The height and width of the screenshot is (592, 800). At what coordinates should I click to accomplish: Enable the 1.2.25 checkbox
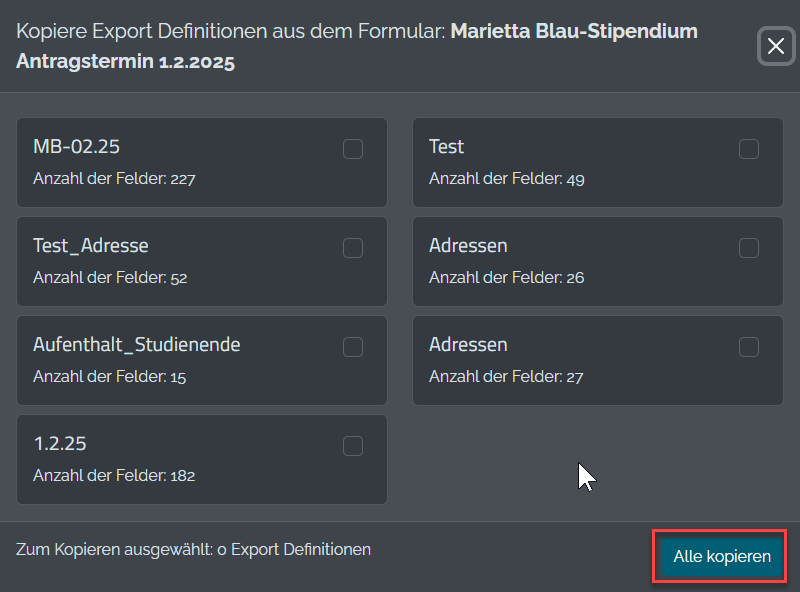click(x=352, y=447)
